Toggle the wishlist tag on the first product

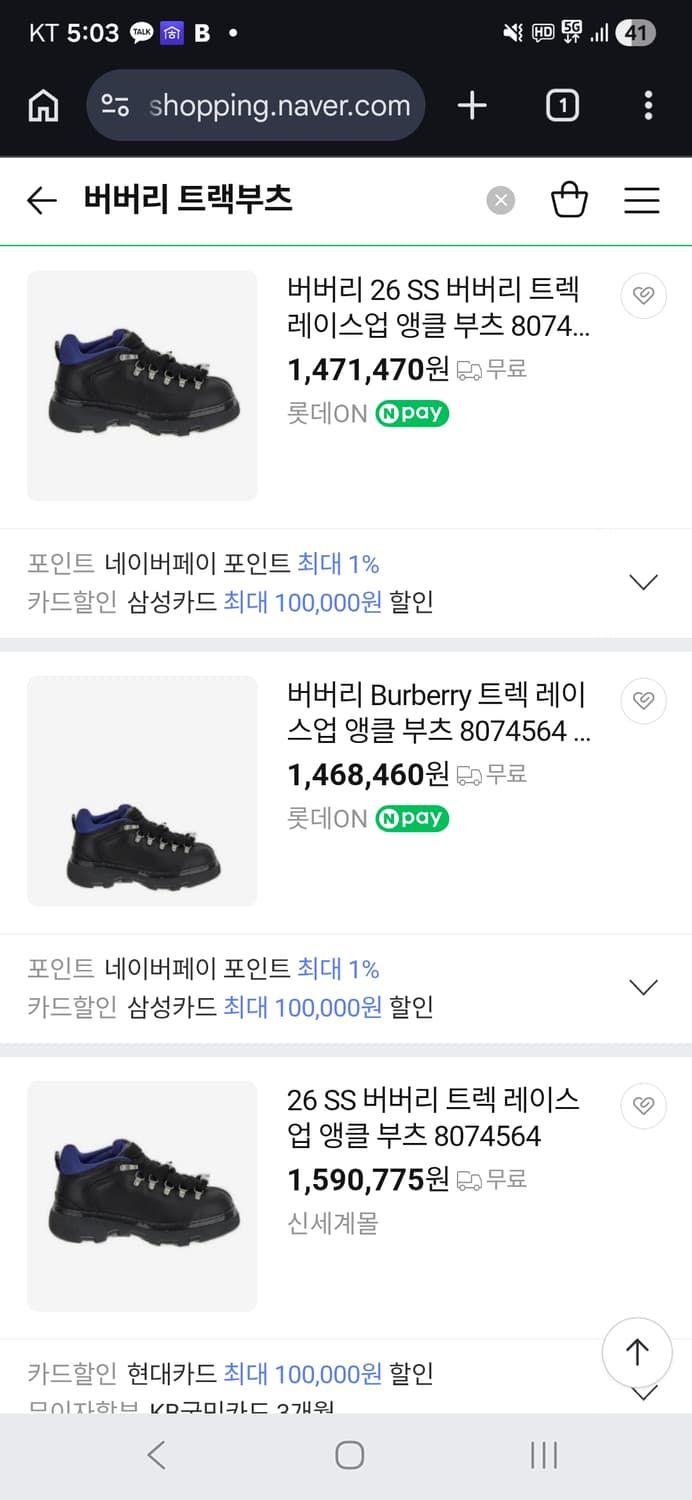tap(644, 296)
